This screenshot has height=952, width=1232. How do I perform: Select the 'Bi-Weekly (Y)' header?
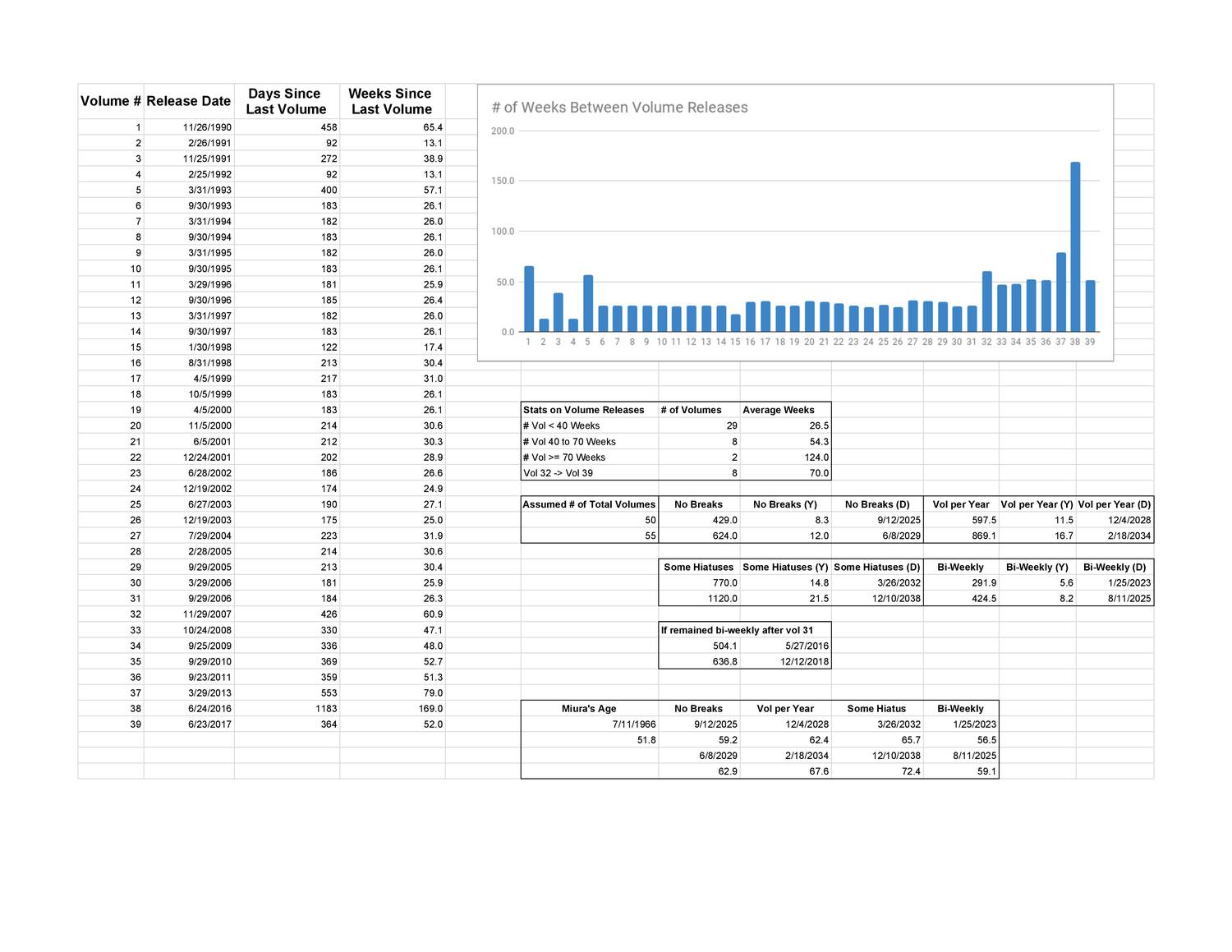pos(1037,567)
